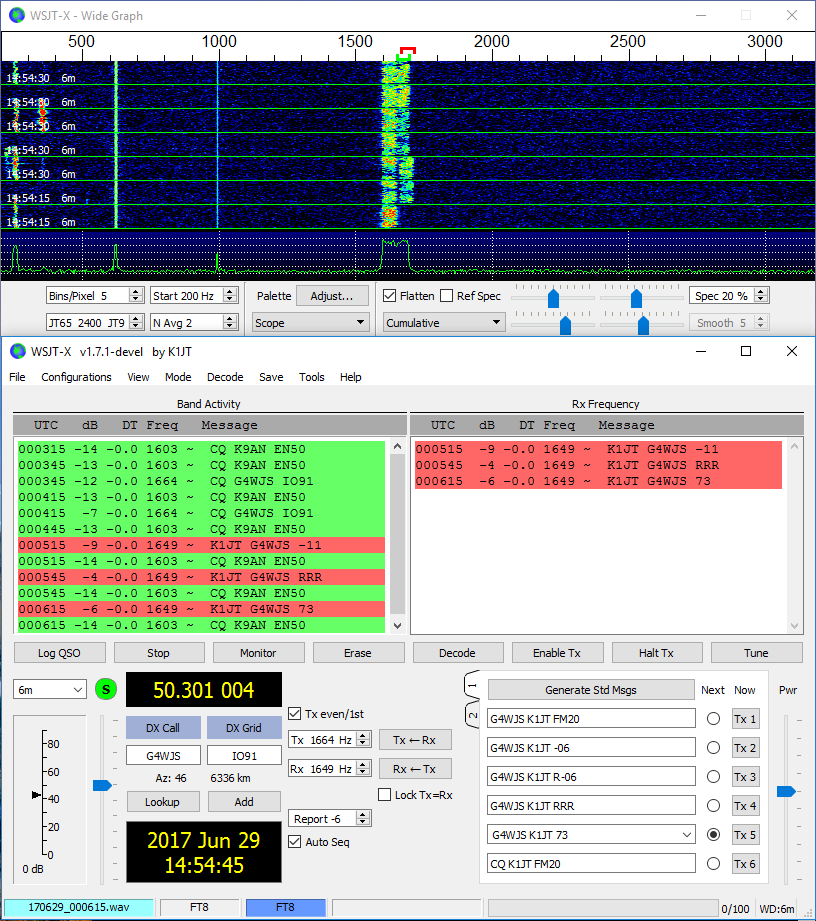Screen dimensions: 816x921
Task: Open the 6m band dropdown
Action: [x=50, y=690]
